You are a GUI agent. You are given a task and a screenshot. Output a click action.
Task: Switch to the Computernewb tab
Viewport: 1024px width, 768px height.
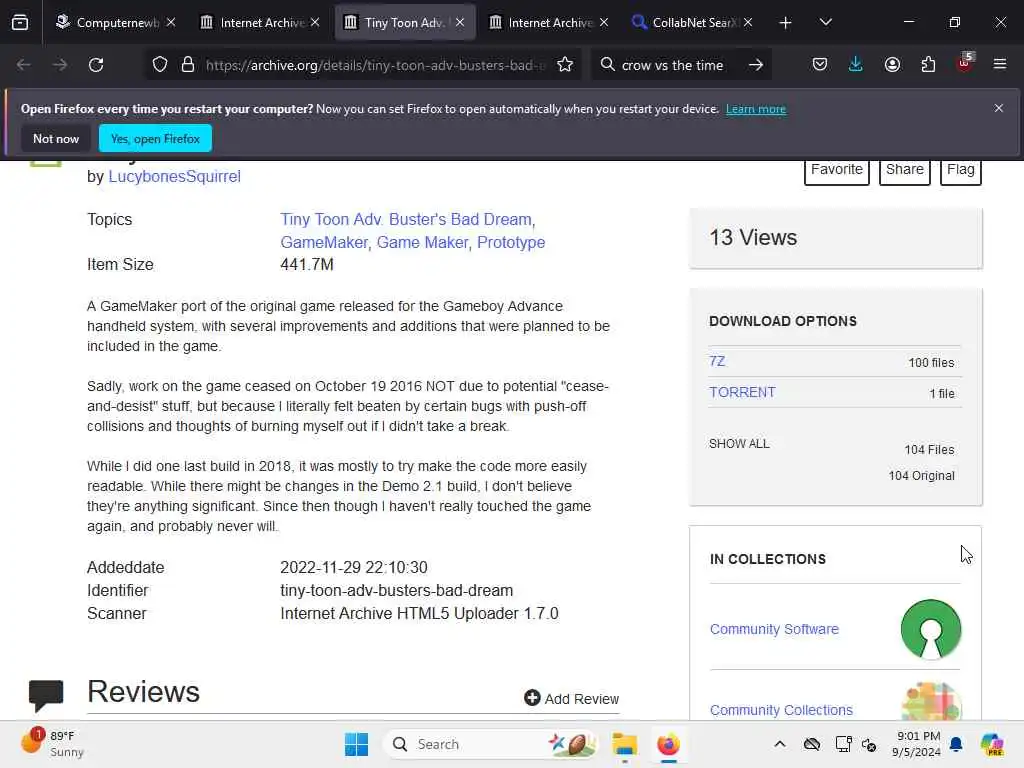[x=116, y=22]
